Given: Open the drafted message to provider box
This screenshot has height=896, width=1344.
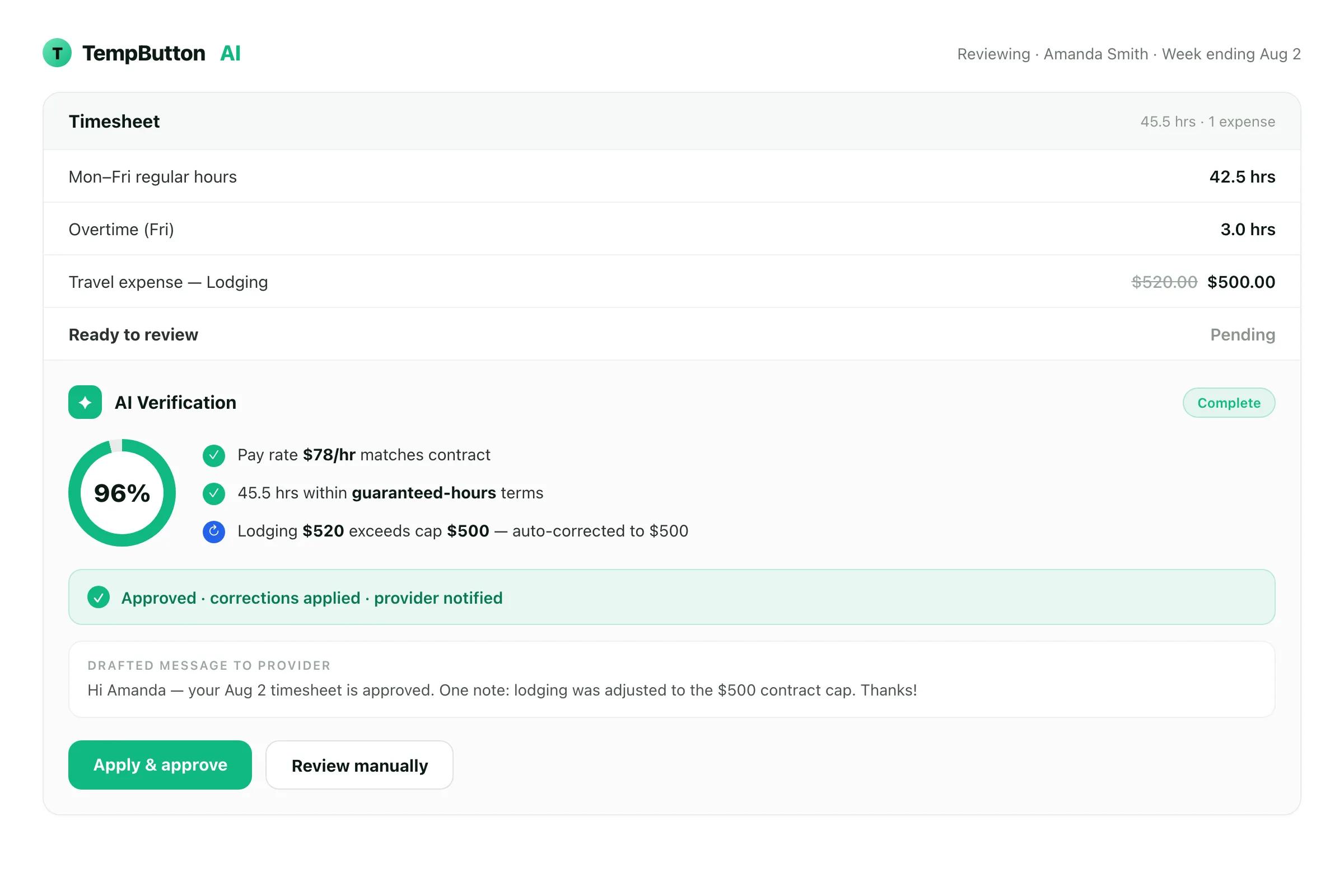Looking at the screenshot, I should (672, 679).
